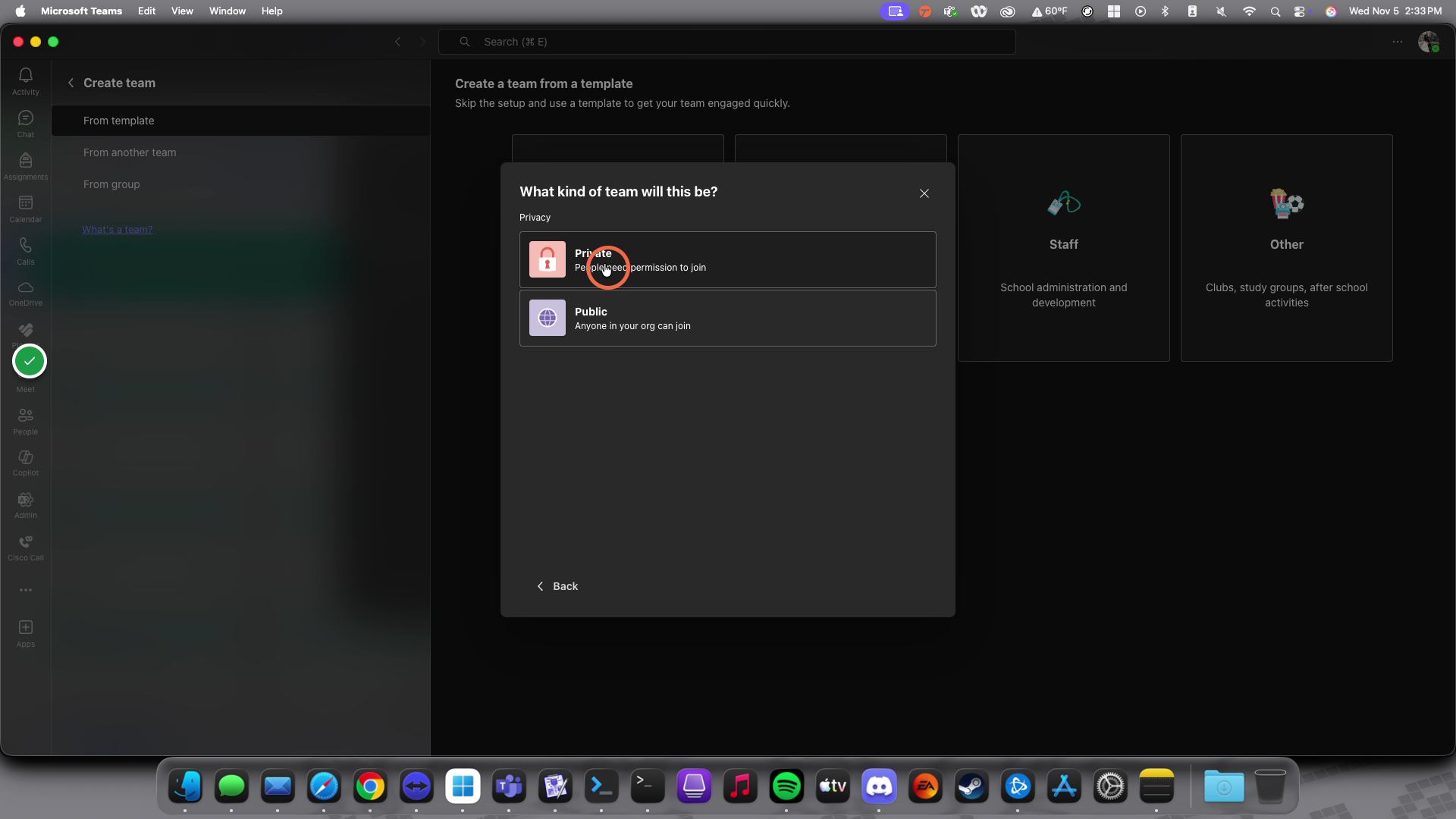Open the Microsoft Teams app menu
Viewport: 1456px width, 819px height.
pyautogui.click(x=81, y=11)
